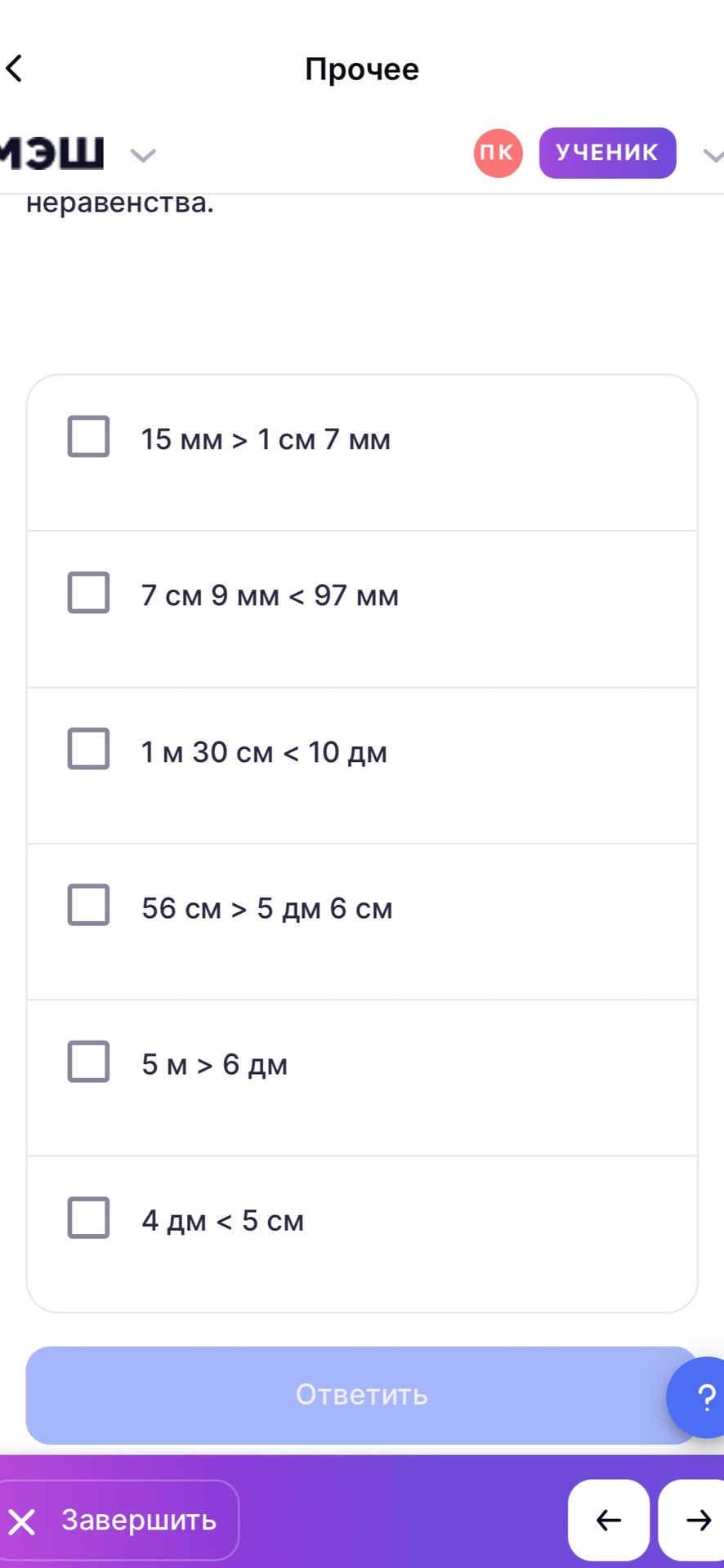
Task: Click the Завершить button
Action: pos(118,1520)
